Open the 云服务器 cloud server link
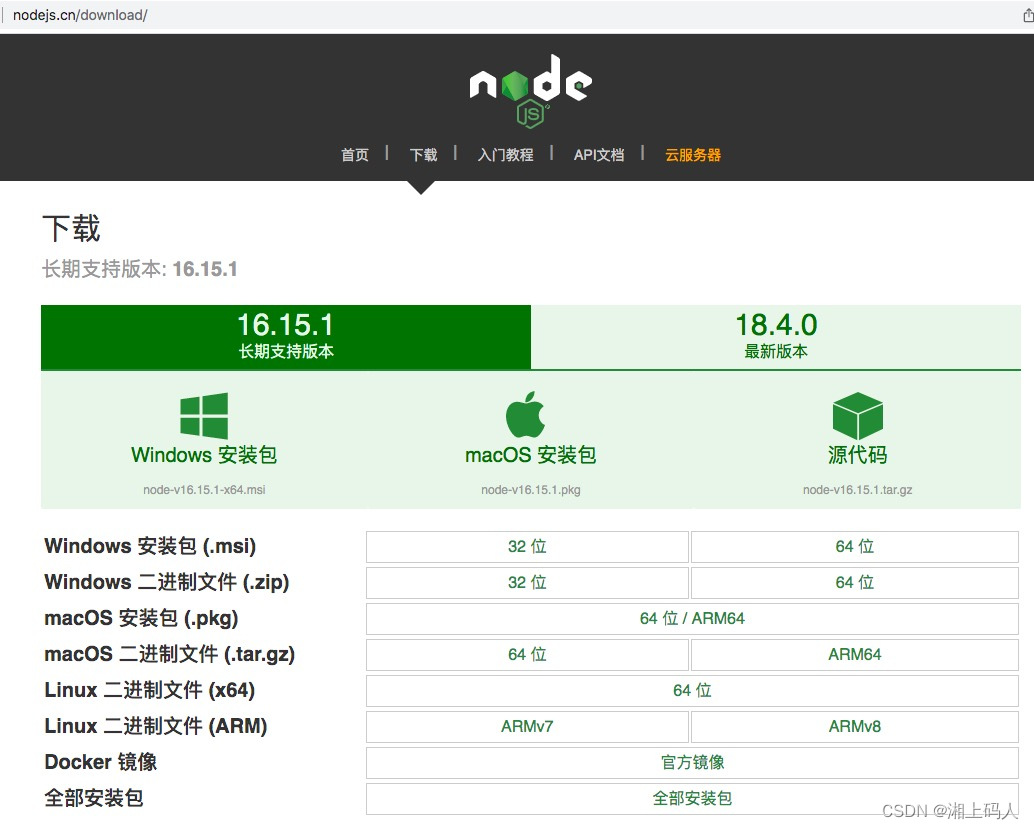This screenshot has height=829, width=1034. pos(693,155)
